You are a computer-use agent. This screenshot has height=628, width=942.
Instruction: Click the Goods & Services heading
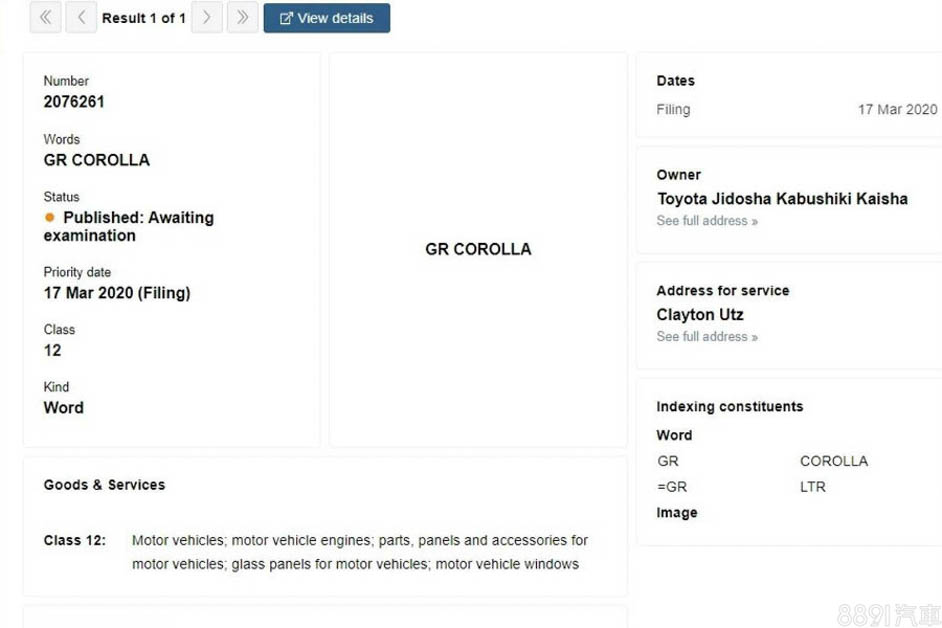click(x=104, y=485)
